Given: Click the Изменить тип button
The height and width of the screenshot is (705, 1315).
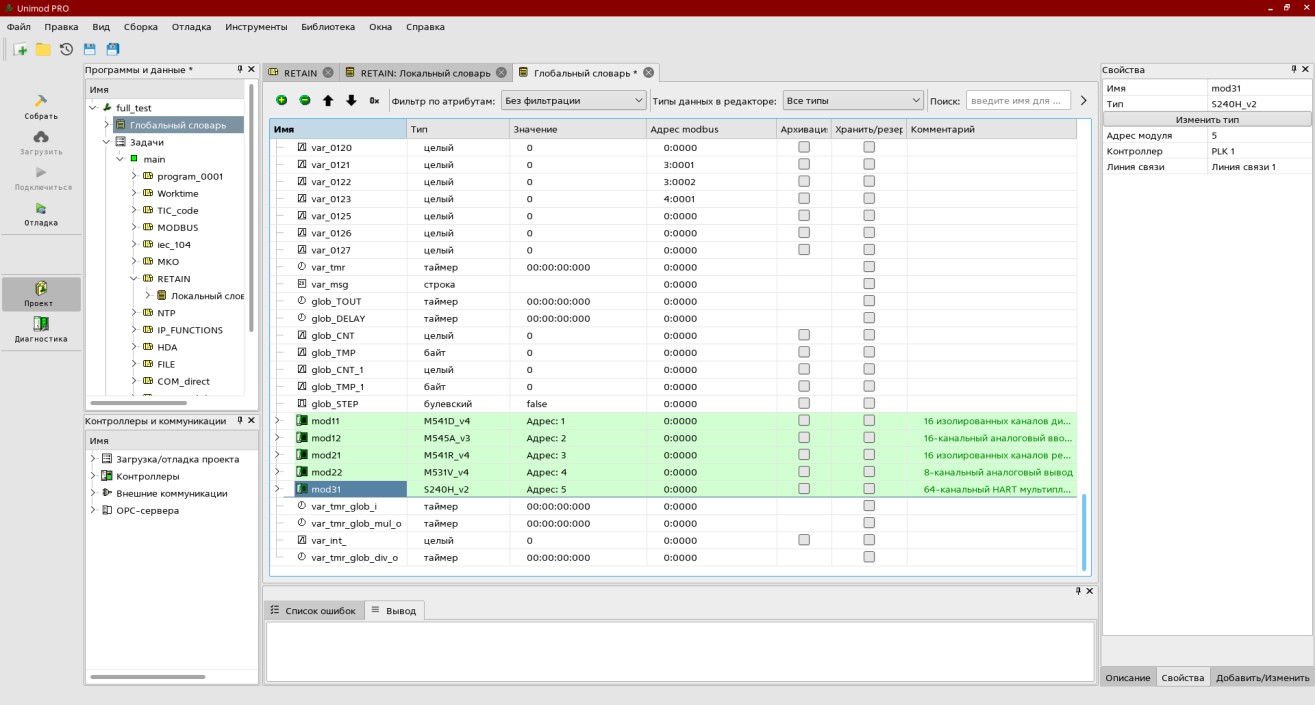Looking at the screenshot, I should pyautogui.click(x=1206, y=119).
